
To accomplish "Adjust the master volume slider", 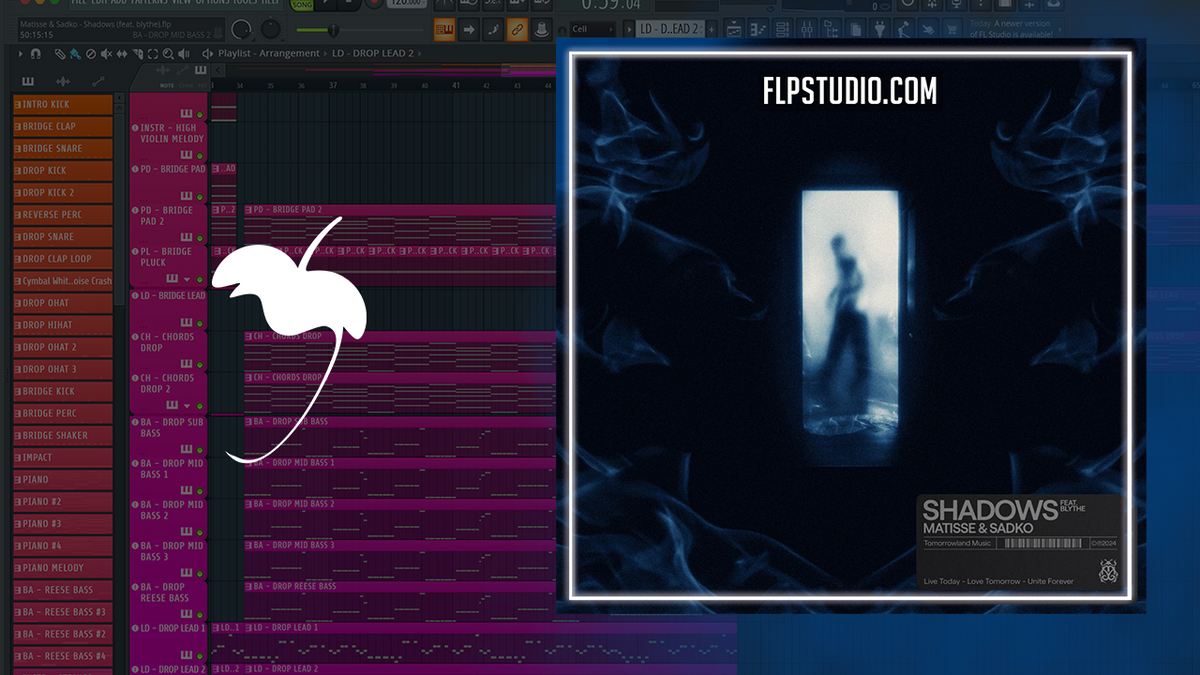I will click(x=333, y=29).
